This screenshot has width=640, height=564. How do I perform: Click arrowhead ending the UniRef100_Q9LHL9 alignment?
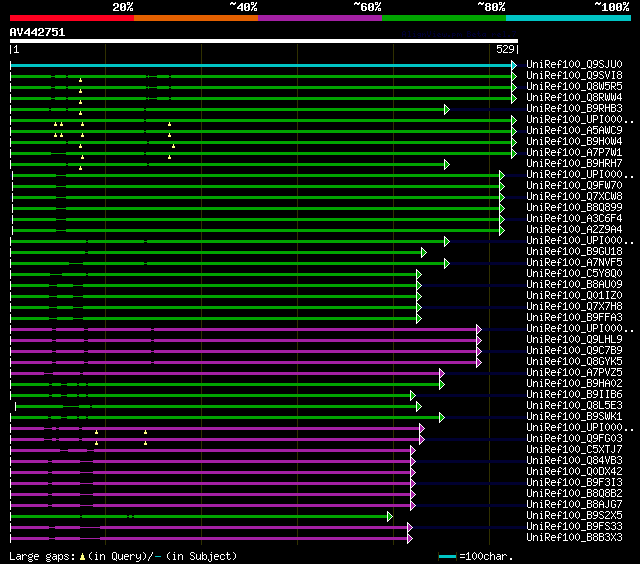479,340
